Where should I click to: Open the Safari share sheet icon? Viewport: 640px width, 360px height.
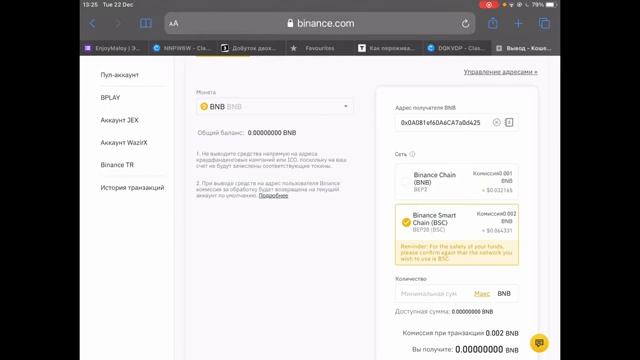coord(493,23)
